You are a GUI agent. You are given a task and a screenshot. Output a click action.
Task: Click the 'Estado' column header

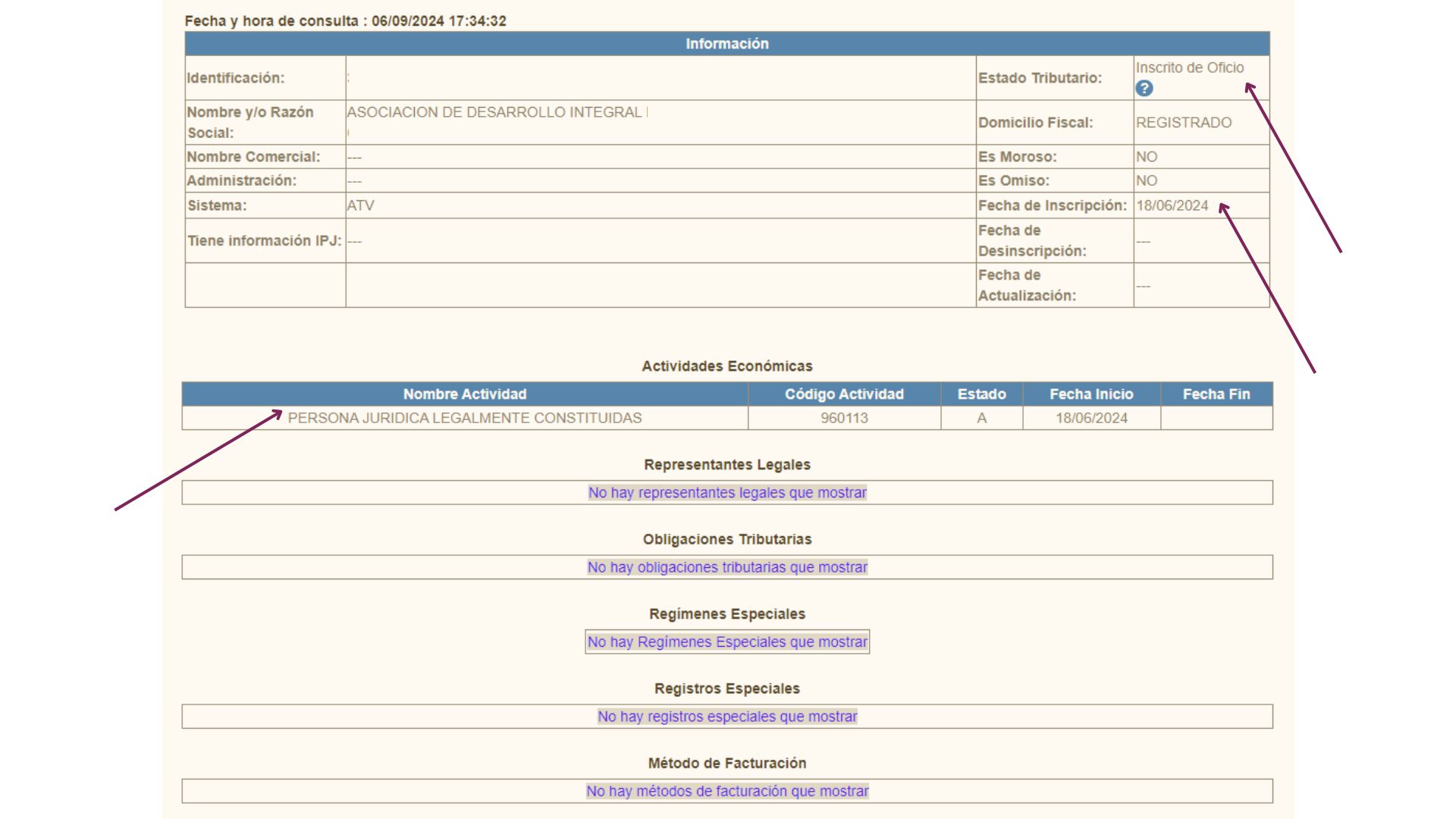coord(981,394)
